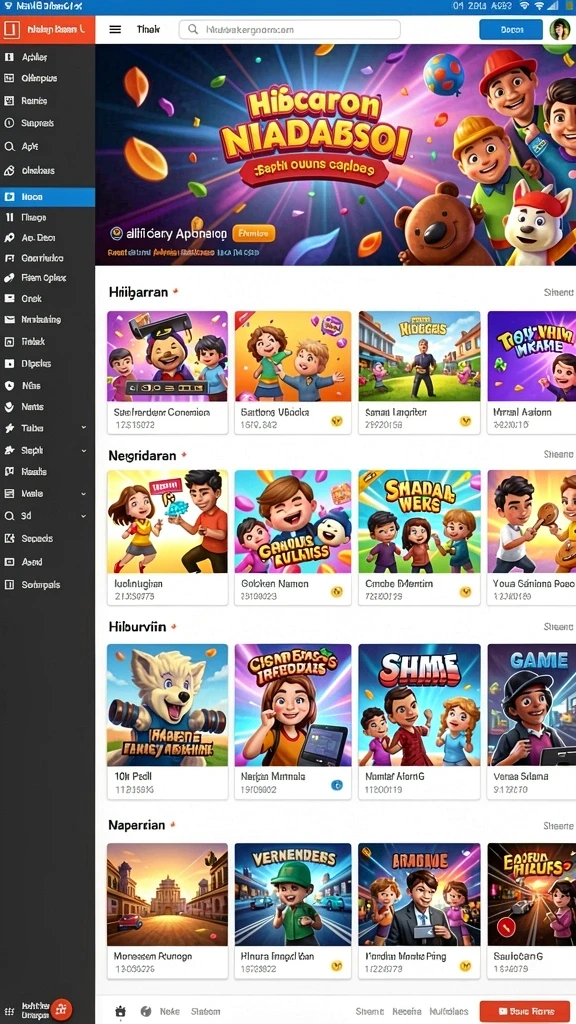The width and height of the screenshot is (576, 1024).
Task: Click the blue button in top bar
Action: pos(511,29)
